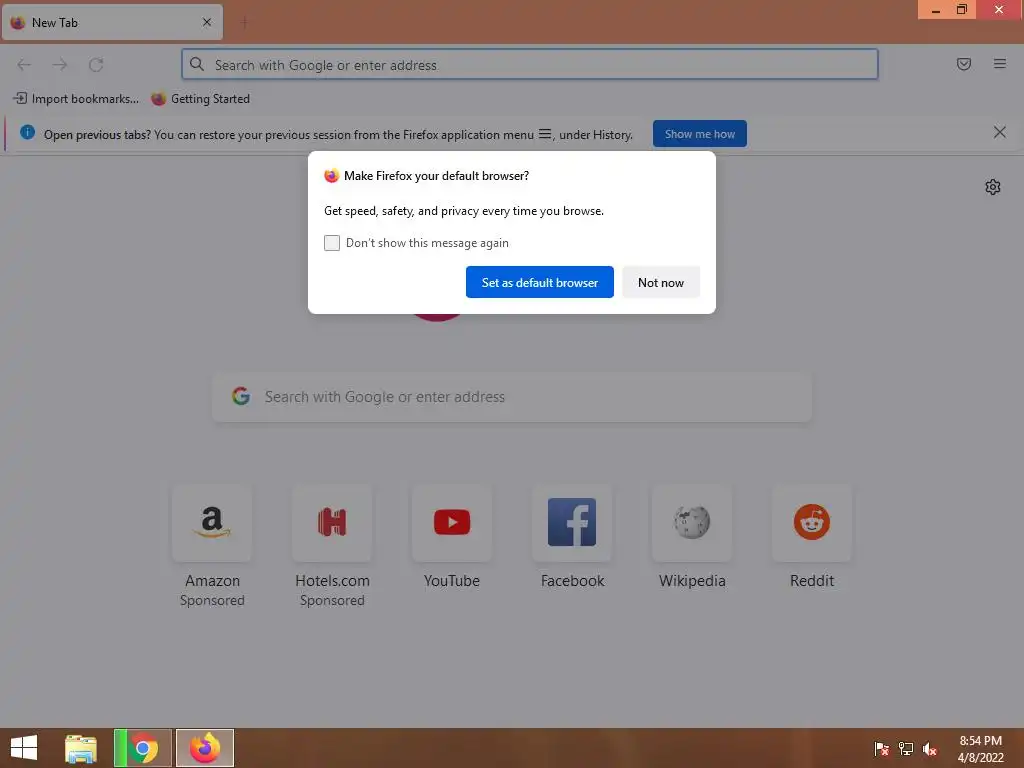
Task: Open Windows Start button
Action: (x=24, y=748)
